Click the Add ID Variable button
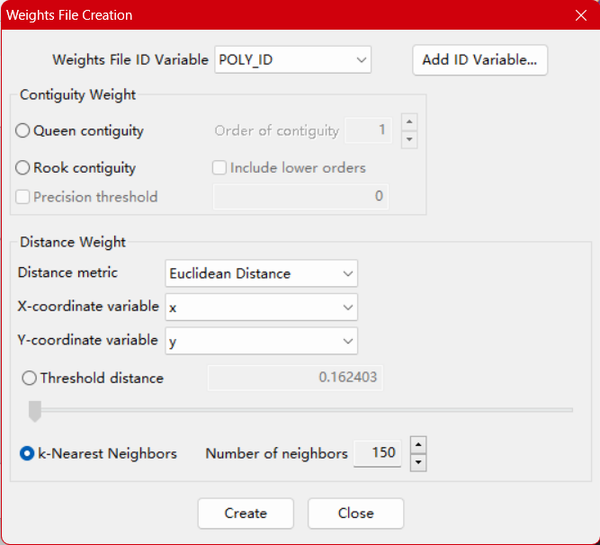Screen dimensions: 600x545 [479, 59]
